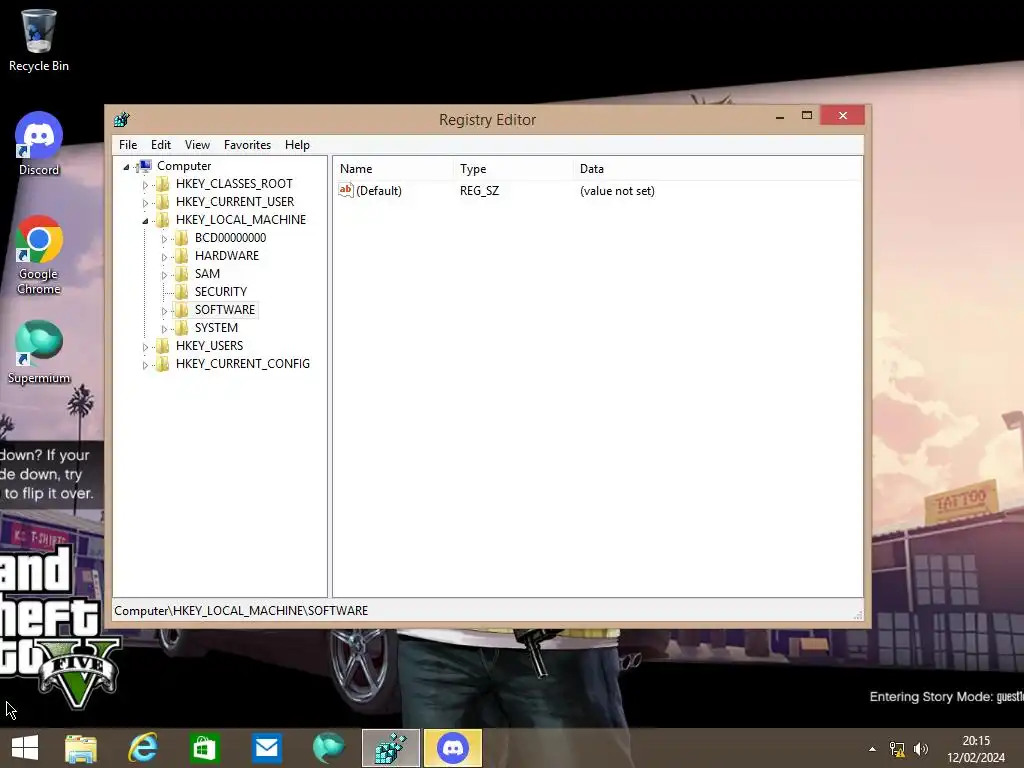
Task: Click the Name column header
Action: pos(393,168)
